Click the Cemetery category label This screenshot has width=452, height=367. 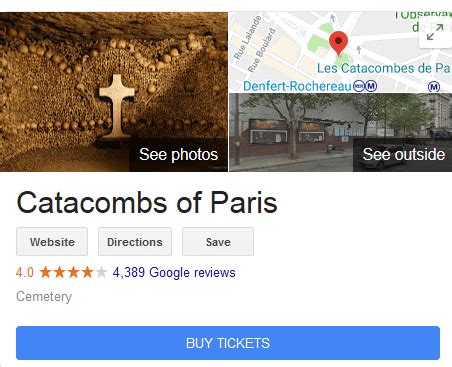[x=44, y=296]
